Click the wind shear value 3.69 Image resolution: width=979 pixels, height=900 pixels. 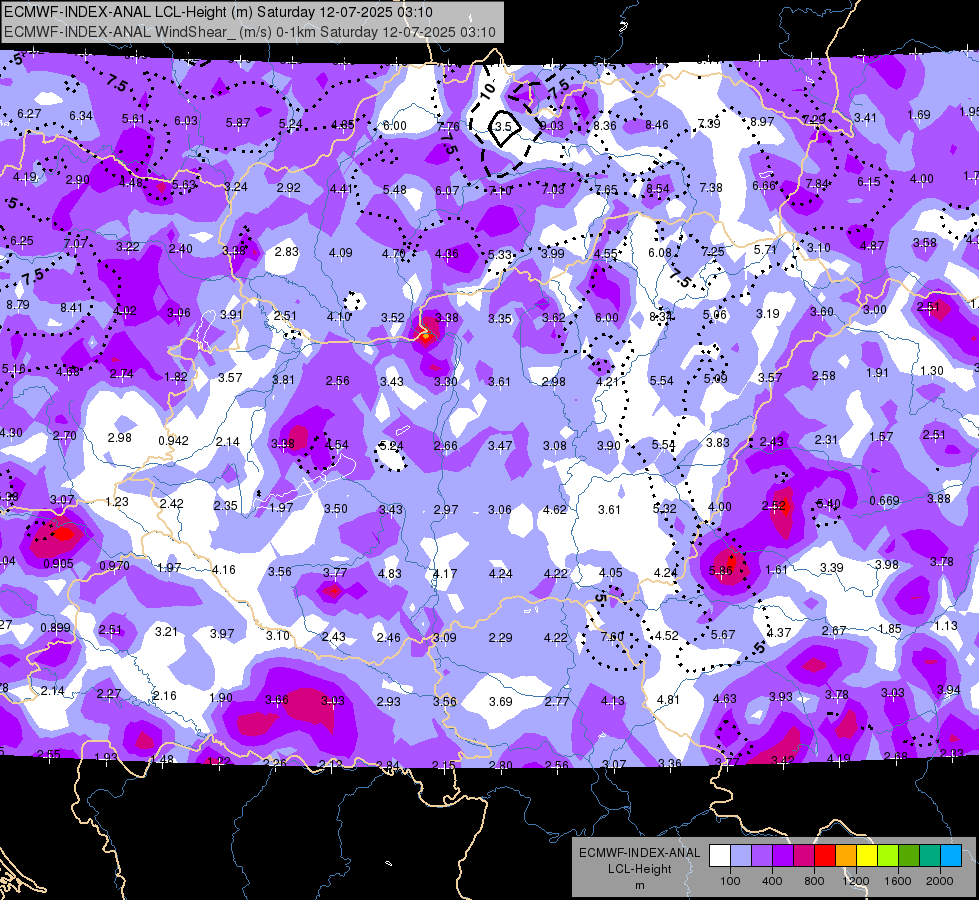[x=501, y=701]
